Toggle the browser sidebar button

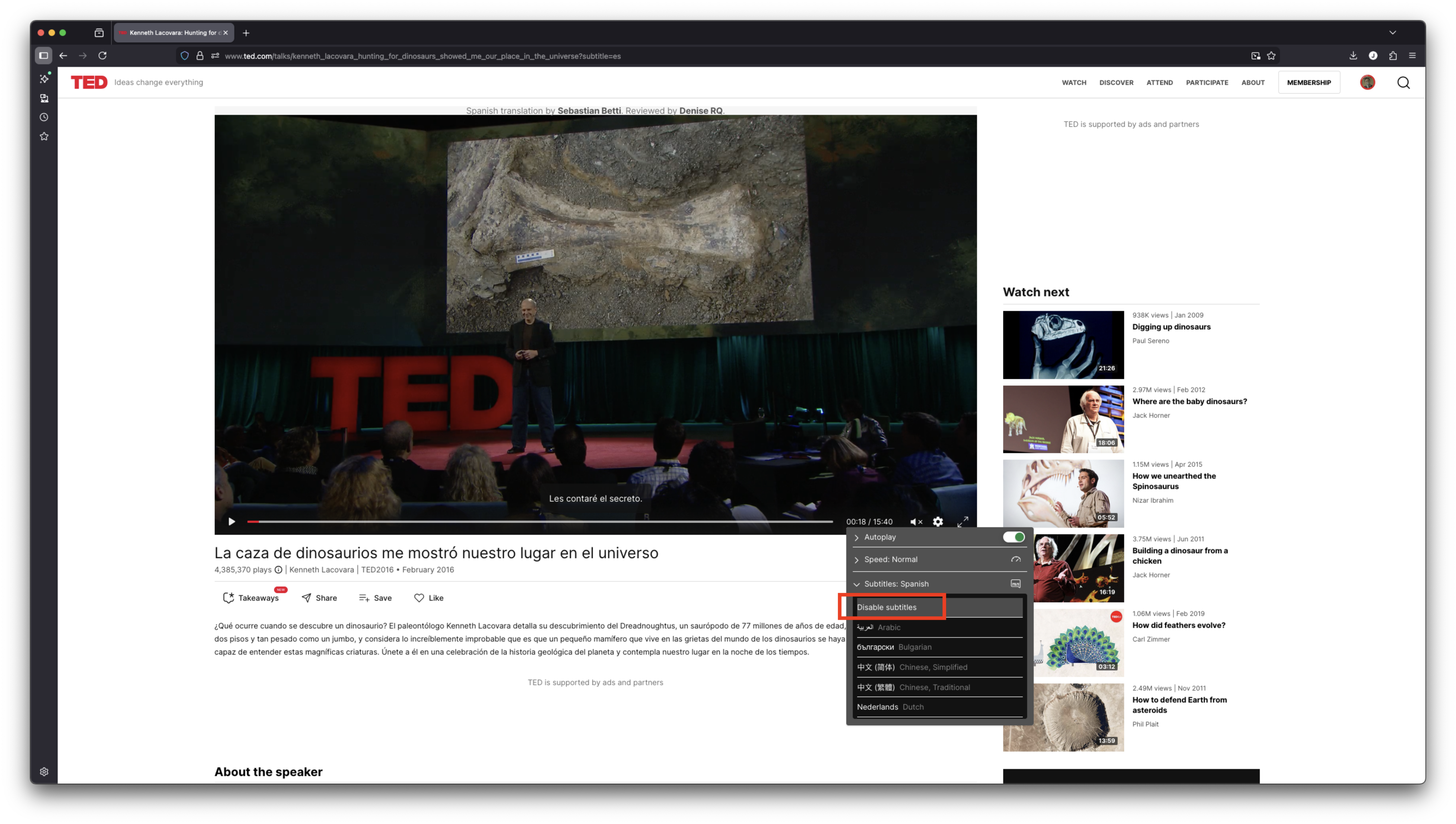[x=44, y=56]
